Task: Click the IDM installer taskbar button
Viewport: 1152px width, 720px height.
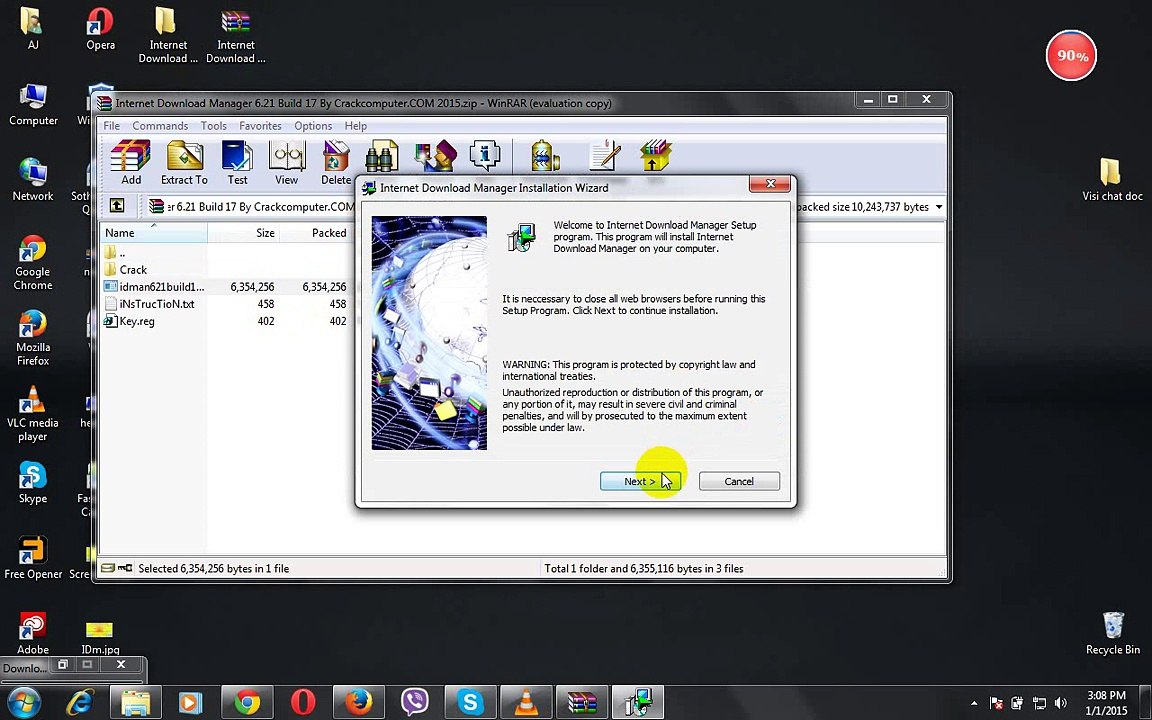Action: tap(638, 703)
